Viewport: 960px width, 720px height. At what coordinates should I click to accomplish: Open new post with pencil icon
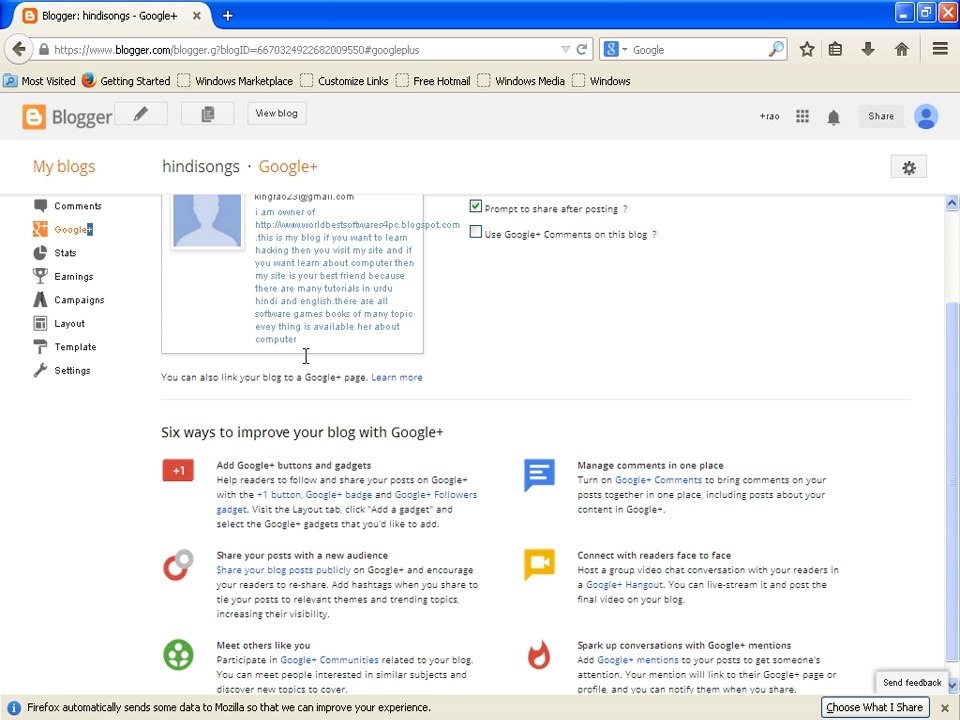[141, 114]
